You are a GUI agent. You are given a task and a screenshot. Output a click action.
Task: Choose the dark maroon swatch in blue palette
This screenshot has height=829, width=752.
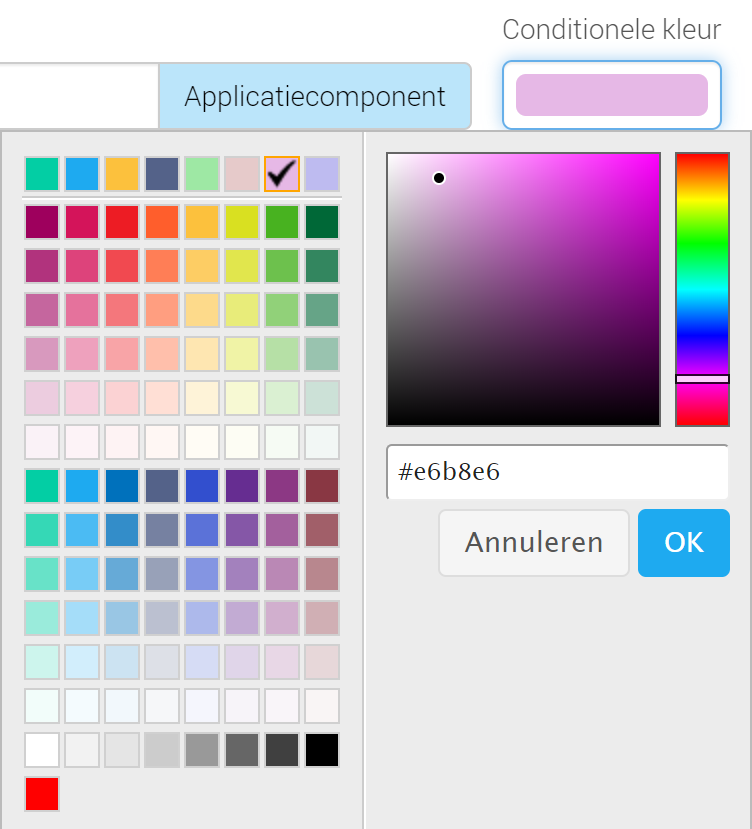322,485
